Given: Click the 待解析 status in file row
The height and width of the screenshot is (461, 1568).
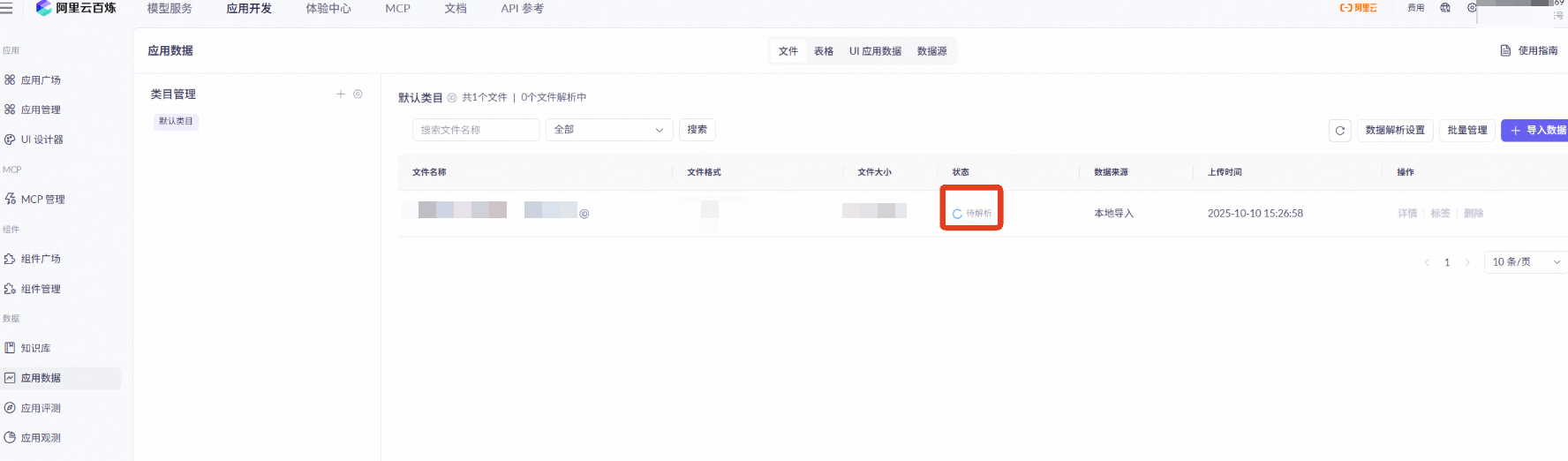Looking at the screenshot, I should coord(972,214).
